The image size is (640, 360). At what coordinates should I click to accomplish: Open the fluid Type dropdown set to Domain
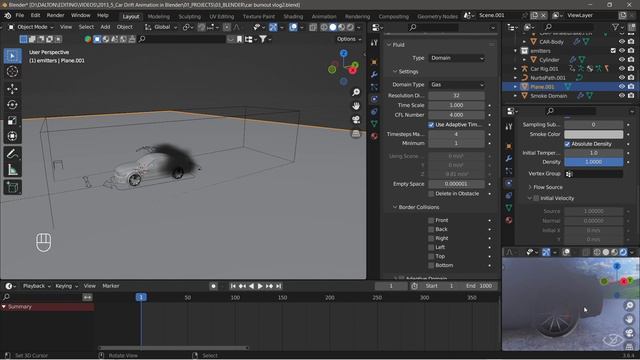tap(456, 58)
